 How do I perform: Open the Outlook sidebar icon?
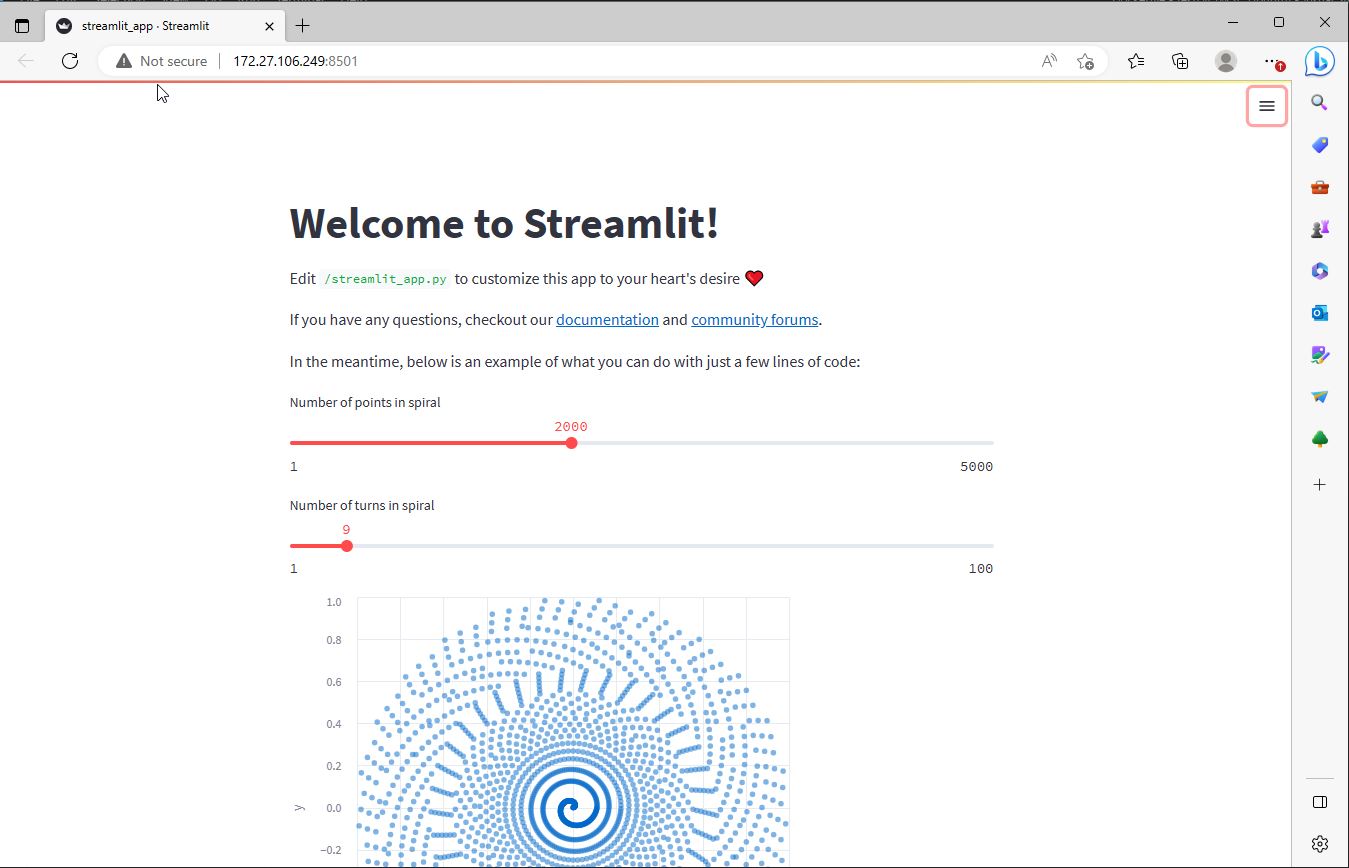pos(1319,313)
